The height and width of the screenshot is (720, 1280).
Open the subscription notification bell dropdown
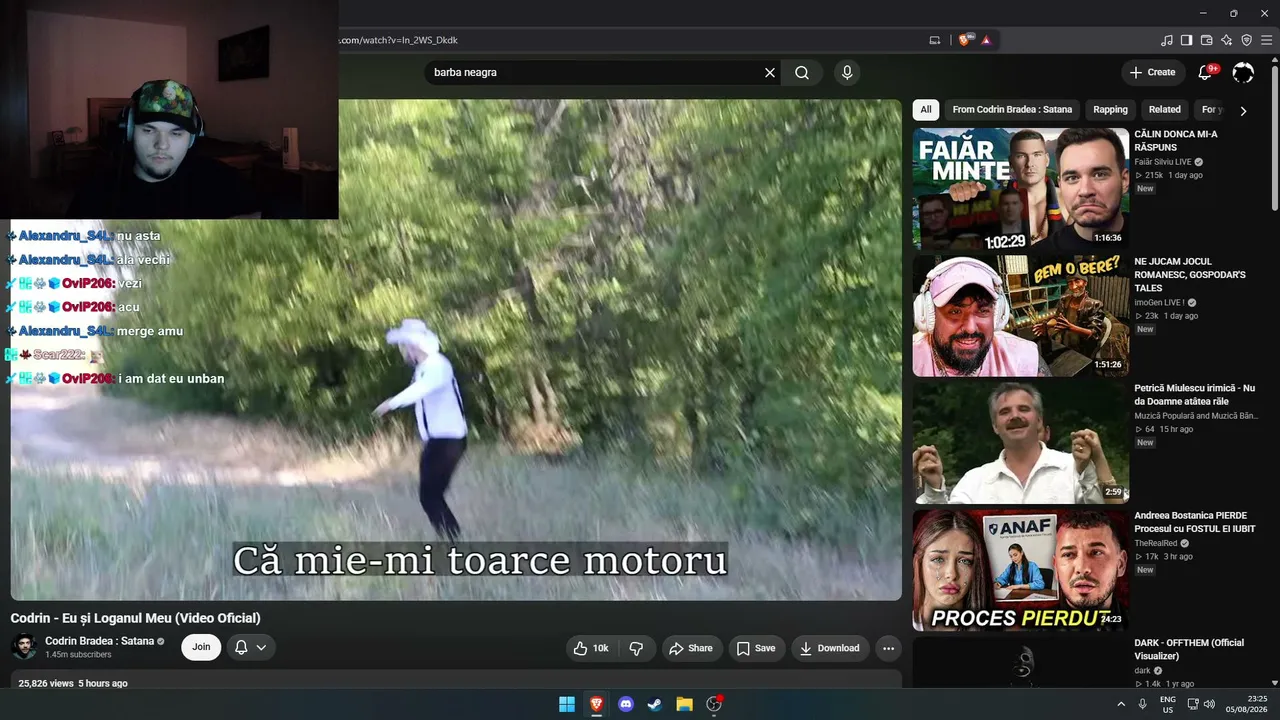[252, 647]
